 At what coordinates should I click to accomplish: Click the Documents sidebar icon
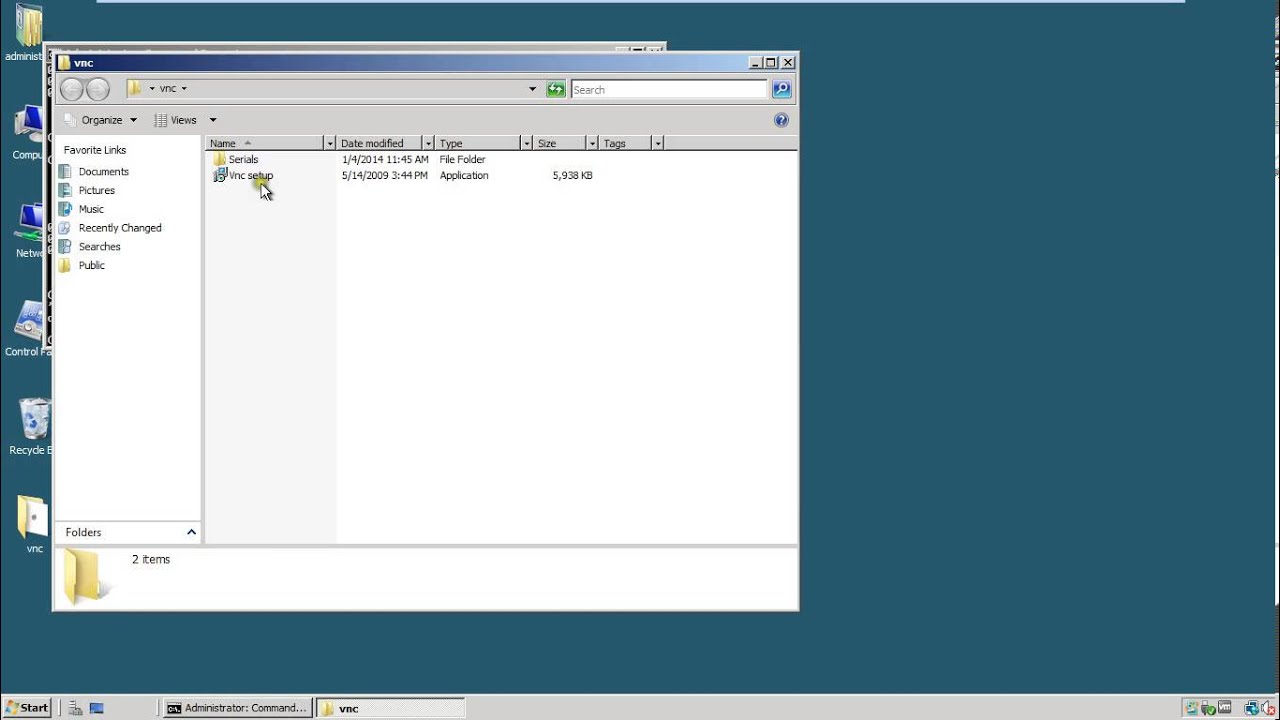click(65, 172)
